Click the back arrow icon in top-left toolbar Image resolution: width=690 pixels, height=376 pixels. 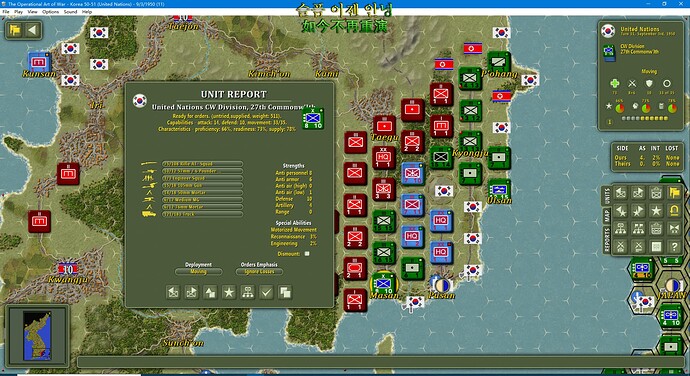(32, 30)
